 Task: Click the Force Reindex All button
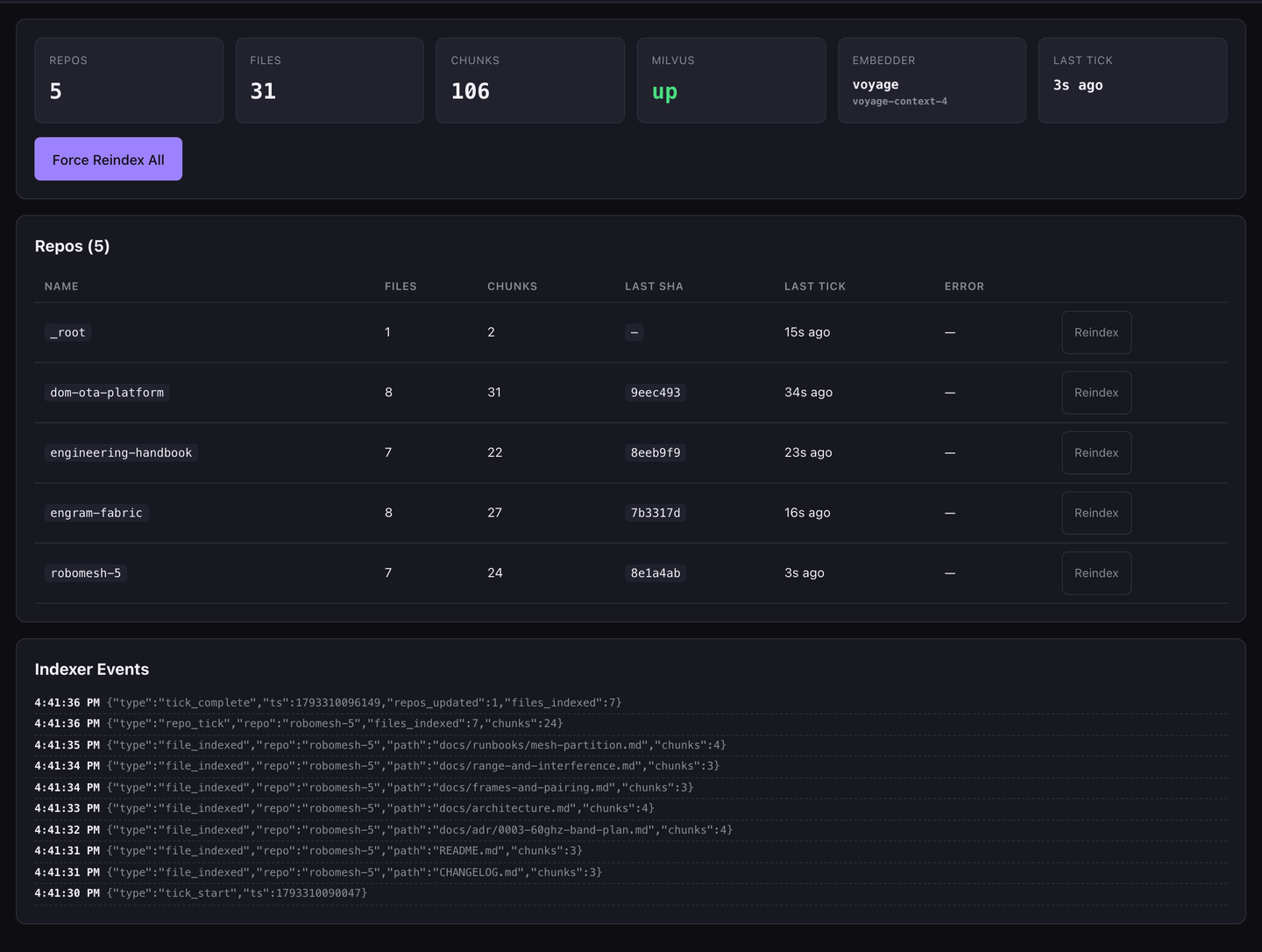(x=109, y=159)
